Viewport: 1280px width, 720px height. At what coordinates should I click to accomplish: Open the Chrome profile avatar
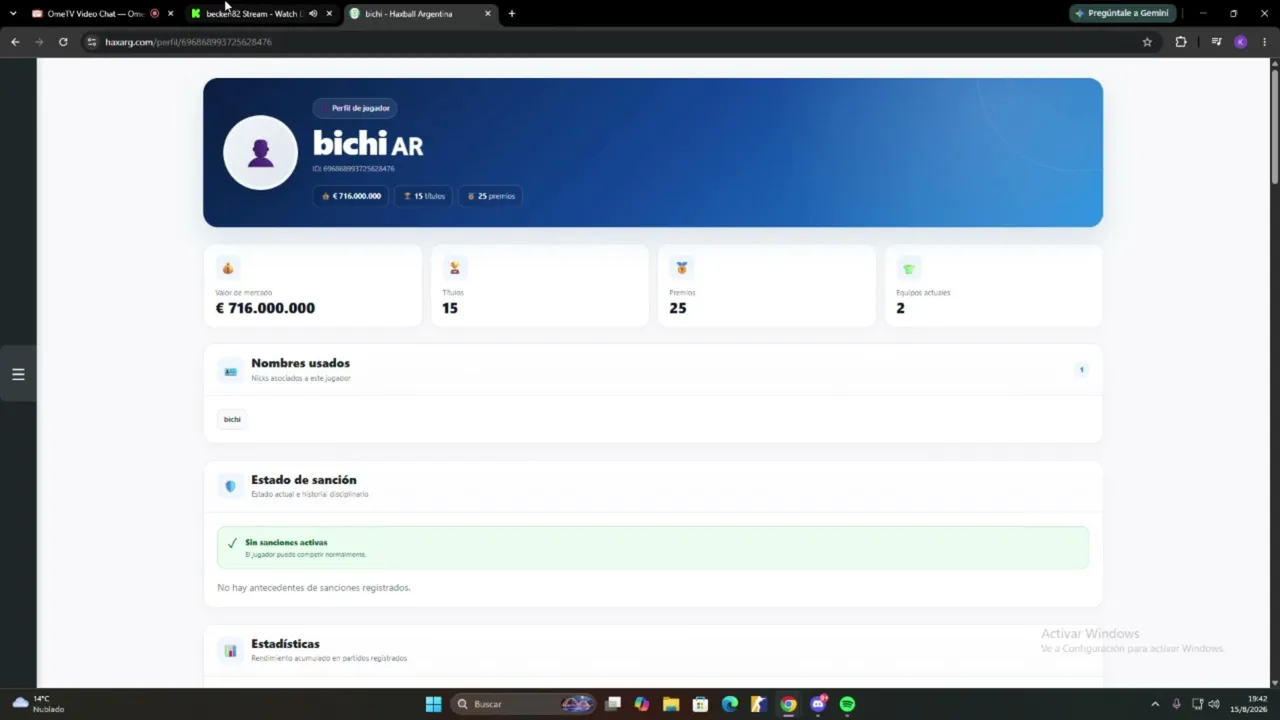click(1241, 42)
